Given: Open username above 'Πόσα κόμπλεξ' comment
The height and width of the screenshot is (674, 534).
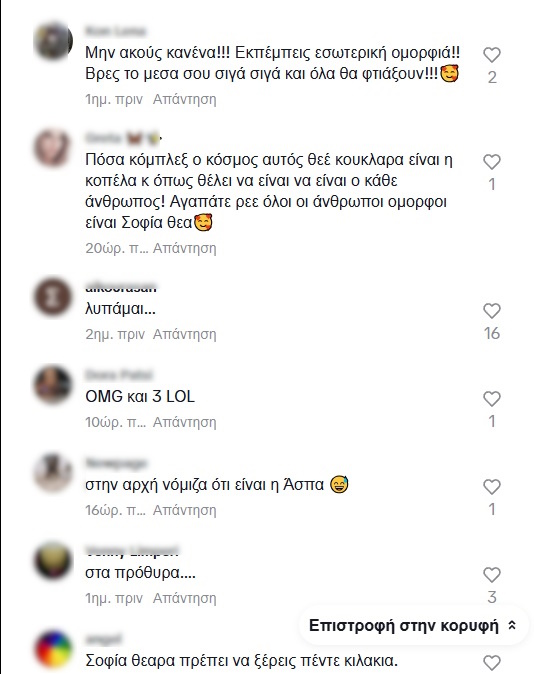Looking at the screenshot, I should click(x=123, y=138).
